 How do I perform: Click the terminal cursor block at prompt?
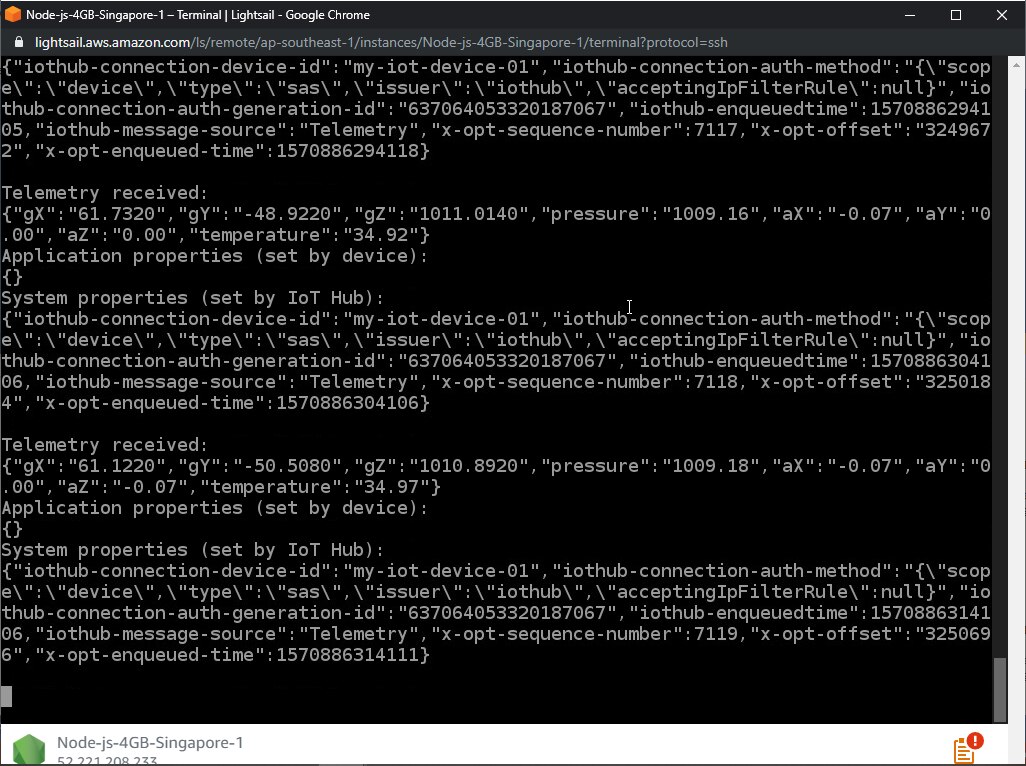pos(6,696)
